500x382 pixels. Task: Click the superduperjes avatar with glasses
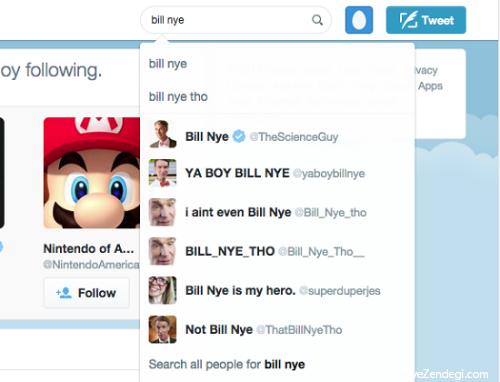click(x=162, y=290)
